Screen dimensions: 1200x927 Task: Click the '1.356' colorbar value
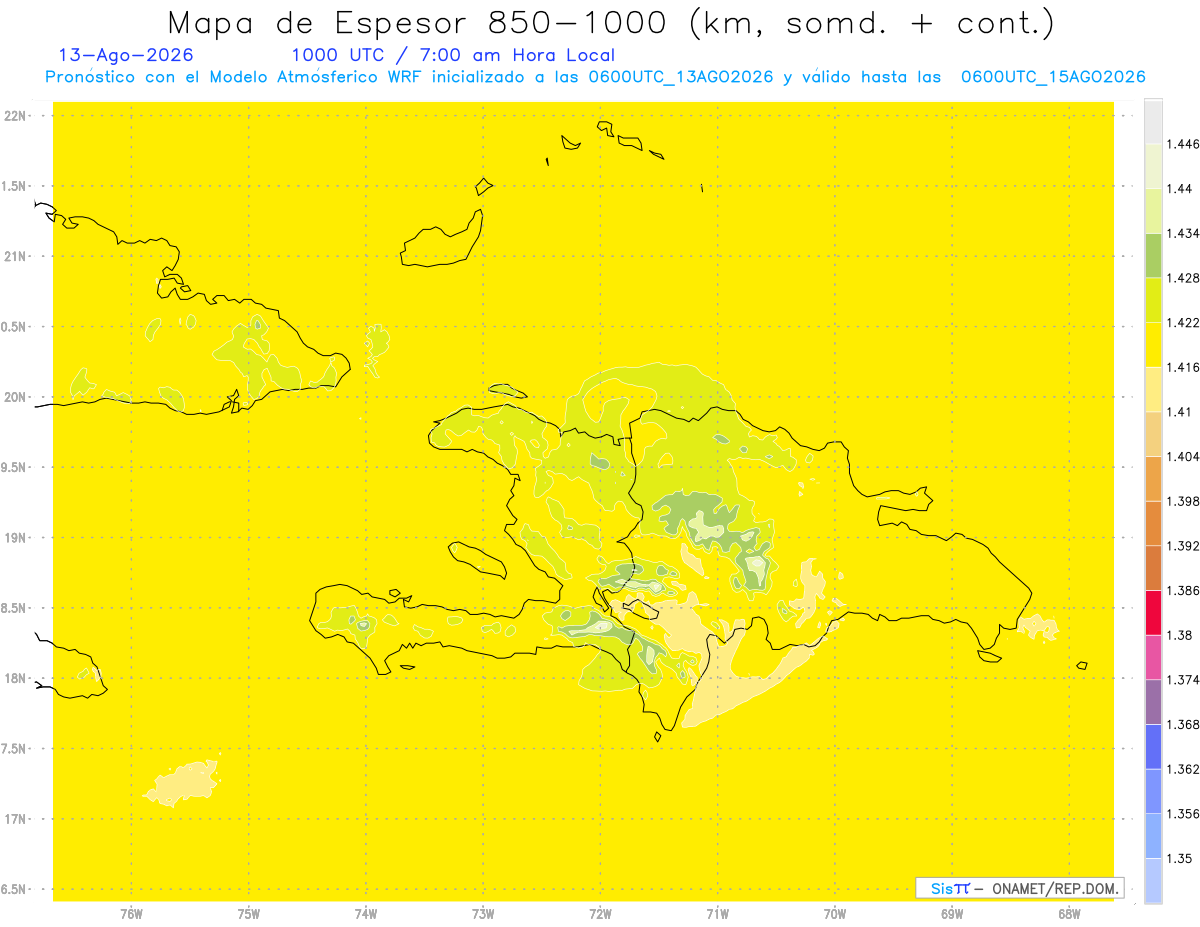point(1185,814)
